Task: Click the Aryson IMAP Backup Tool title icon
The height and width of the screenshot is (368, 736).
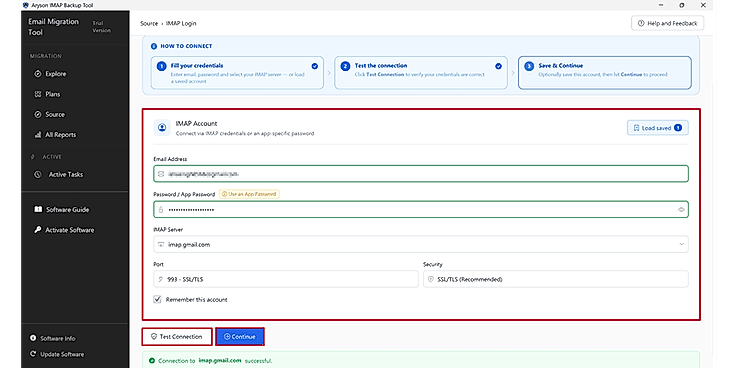Action: [25, 5]
